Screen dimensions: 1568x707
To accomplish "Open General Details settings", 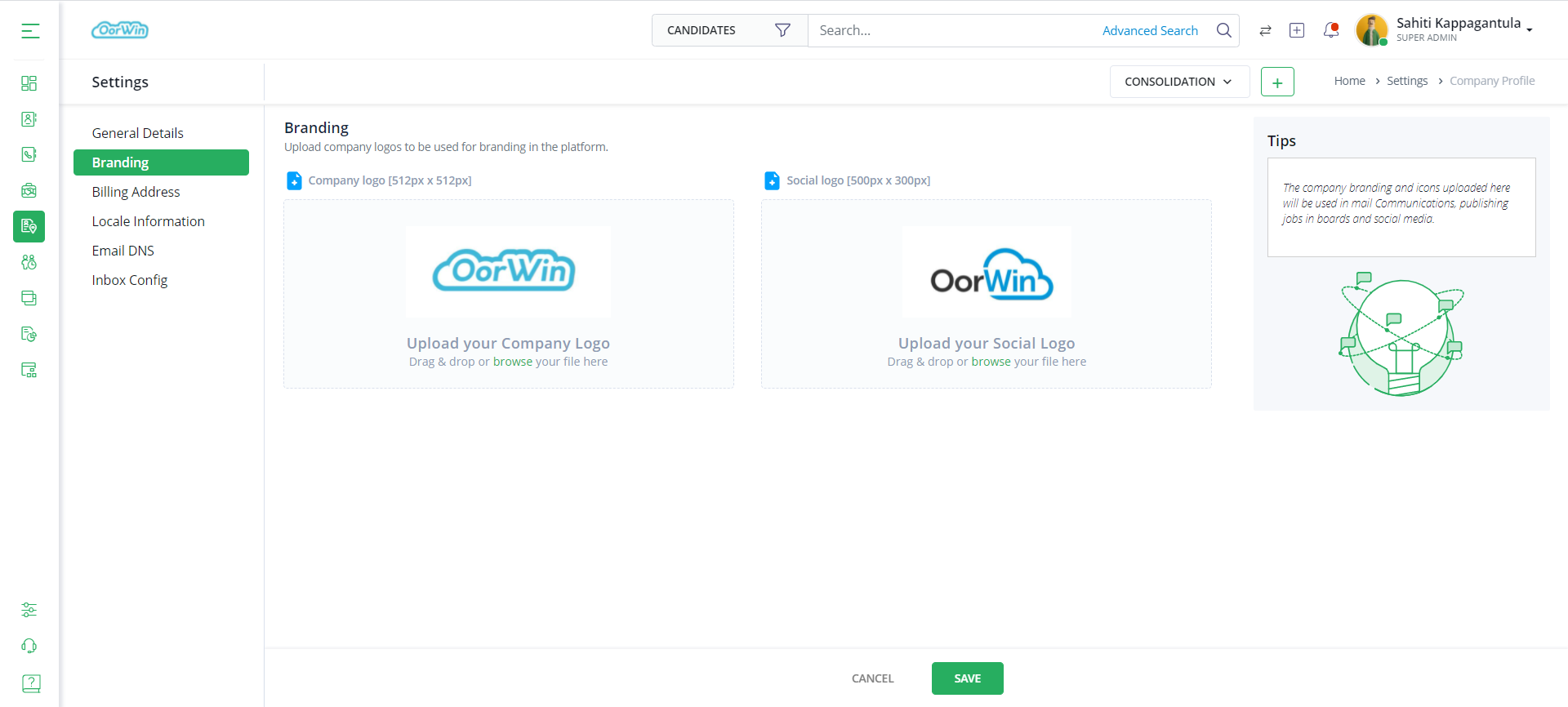I will pos(137,133).
